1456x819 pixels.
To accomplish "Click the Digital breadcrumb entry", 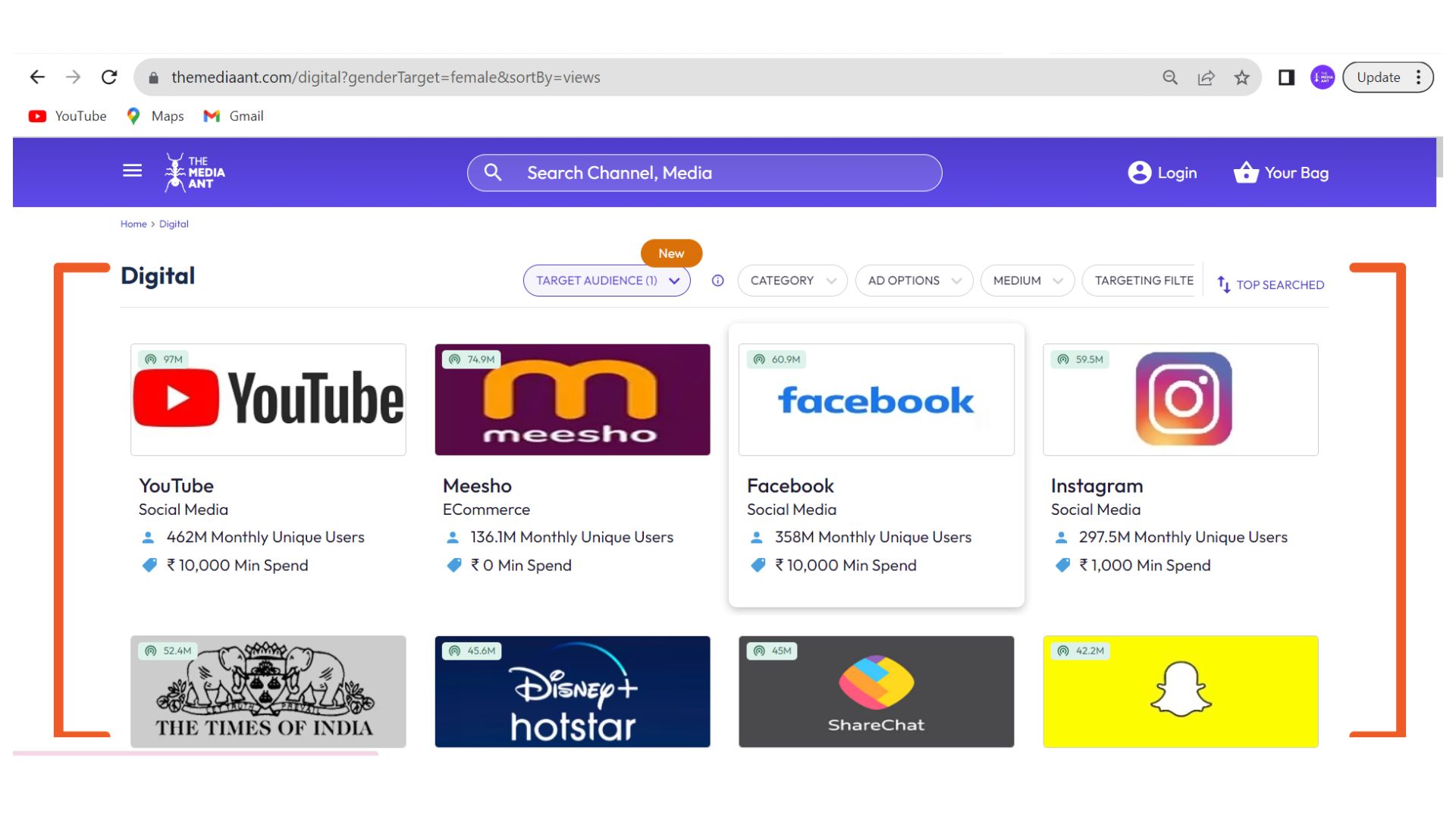I will coord(174,224).
